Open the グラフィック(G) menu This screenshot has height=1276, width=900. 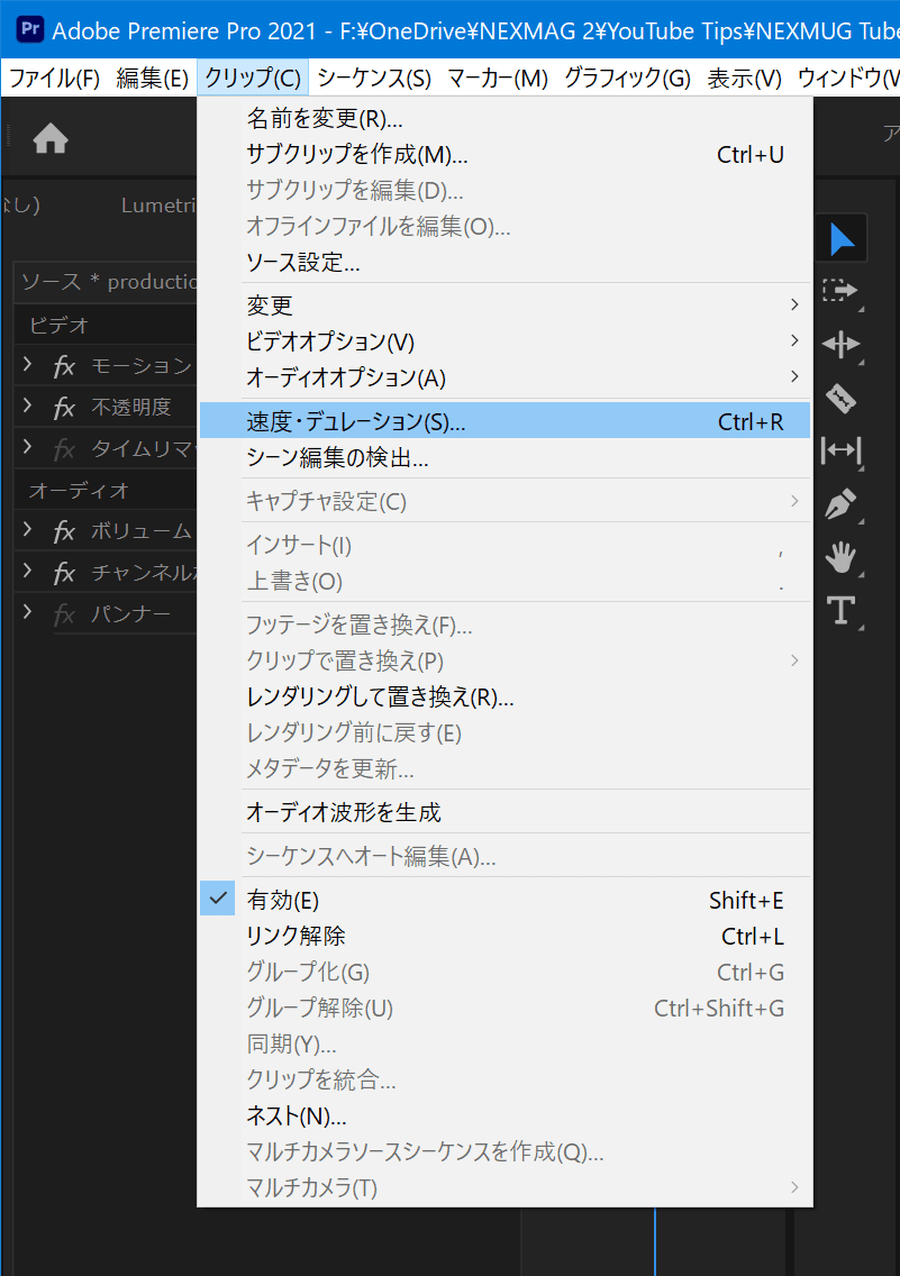click(628, 77)
